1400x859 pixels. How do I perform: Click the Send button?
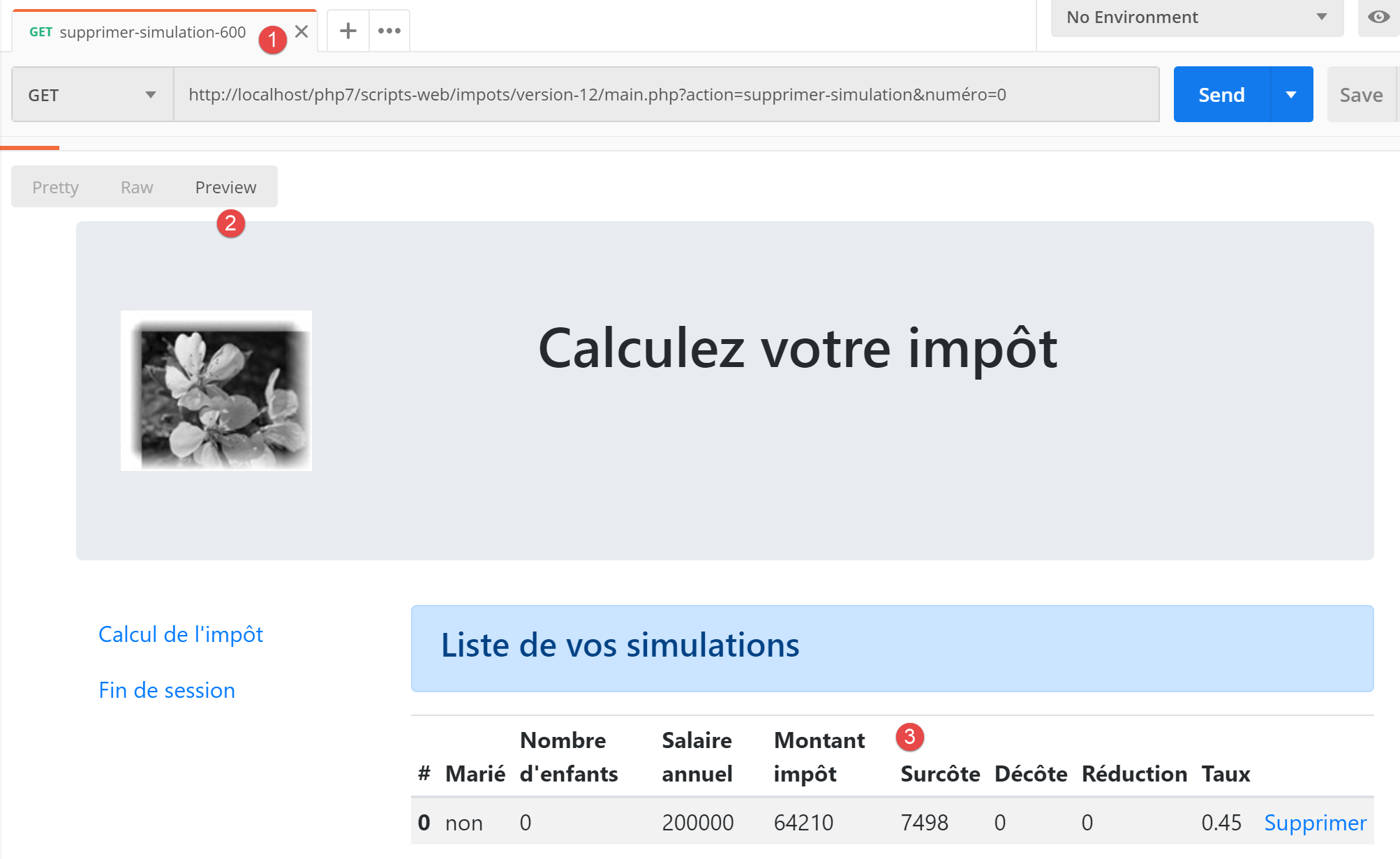(1221, 95)
